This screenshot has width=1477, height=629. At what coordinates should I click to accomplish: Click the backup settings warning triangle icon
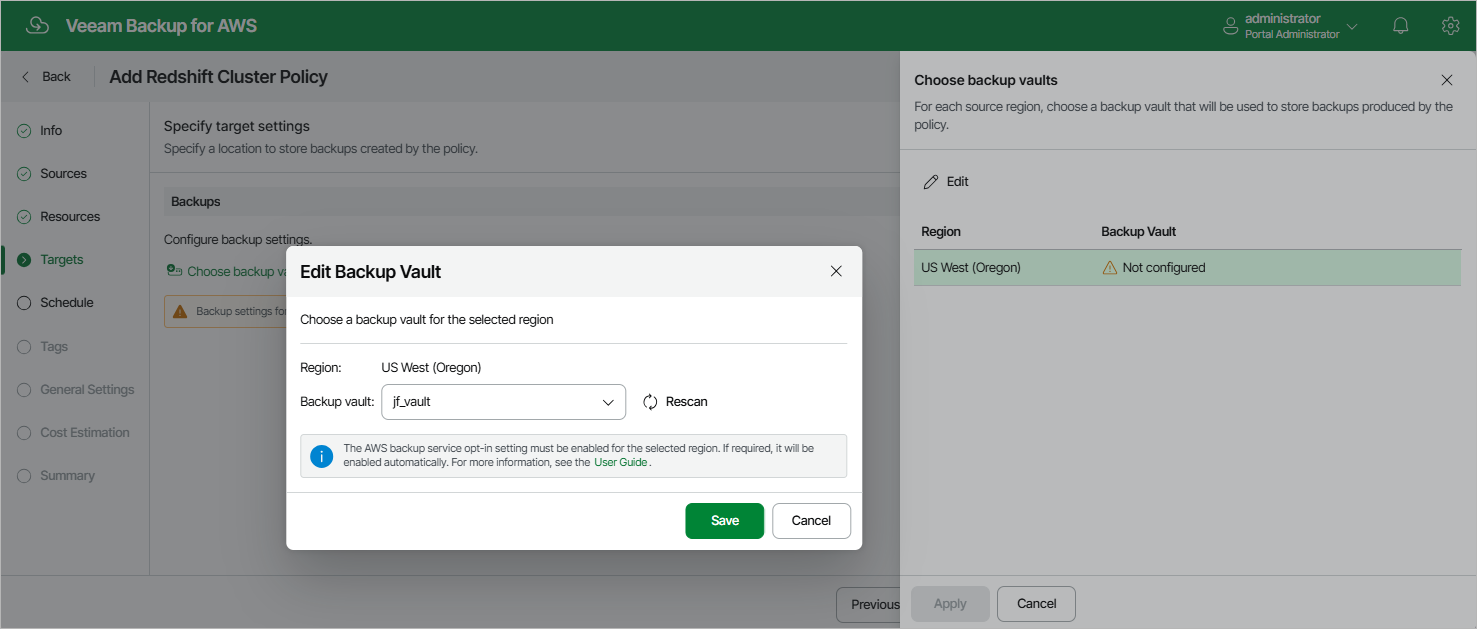pos(180,312)
